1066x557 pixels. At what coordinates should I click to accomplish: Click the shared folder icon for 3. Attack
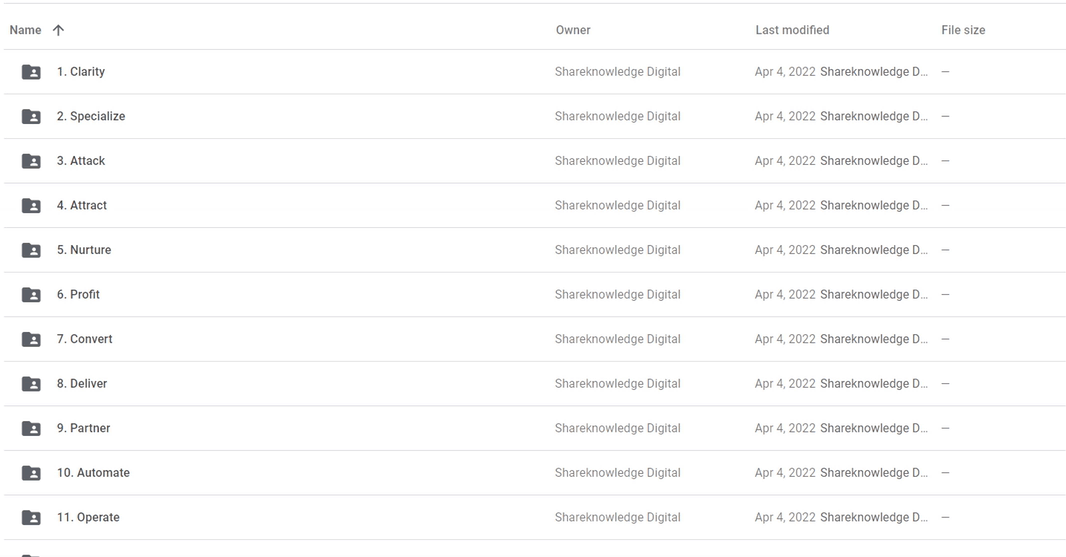coord(31,161)
